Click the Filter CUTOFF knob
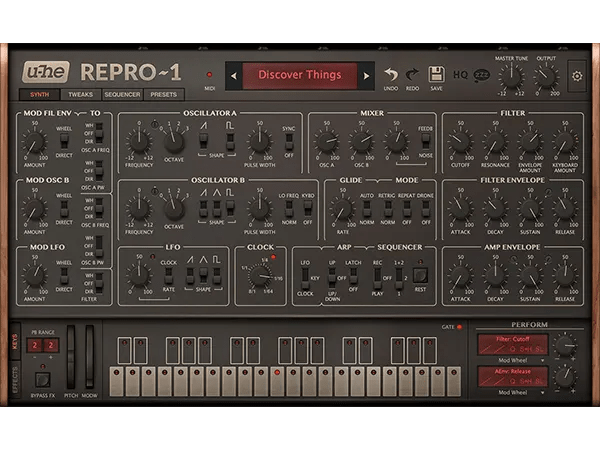 460,142
